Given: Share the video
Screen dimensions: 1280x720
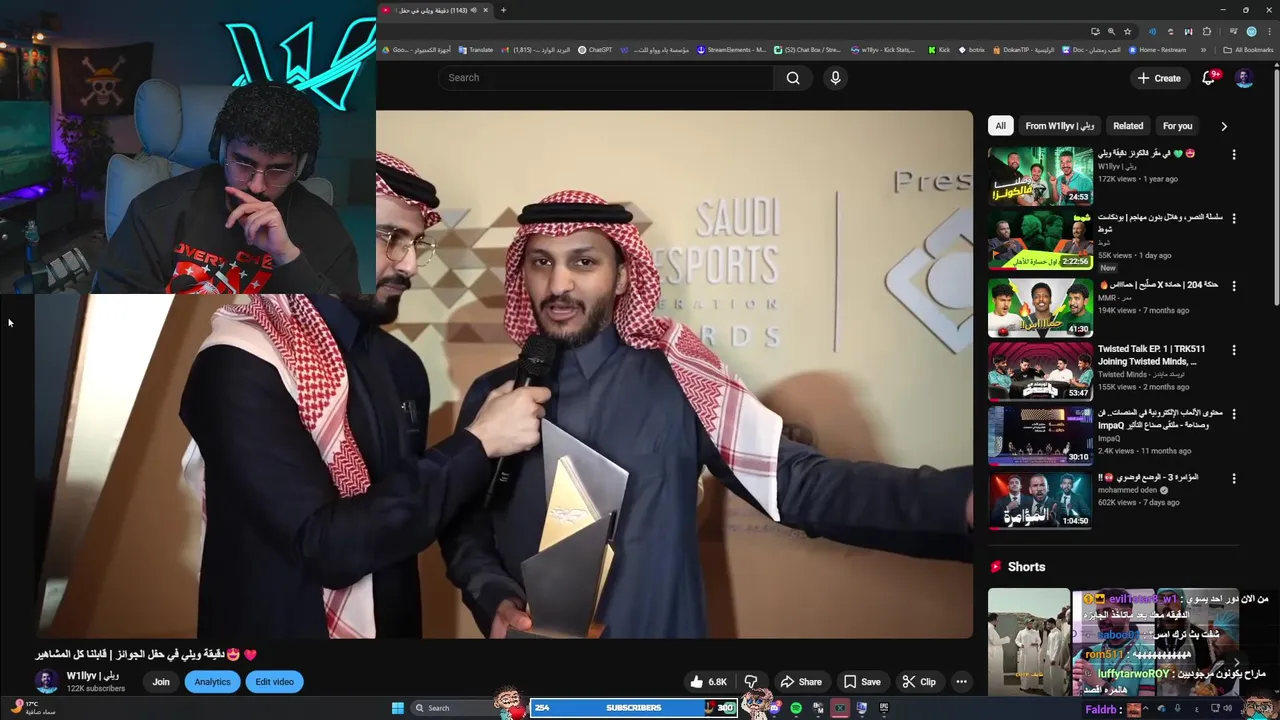Looking at the screenshot, I should pos(801,682).
